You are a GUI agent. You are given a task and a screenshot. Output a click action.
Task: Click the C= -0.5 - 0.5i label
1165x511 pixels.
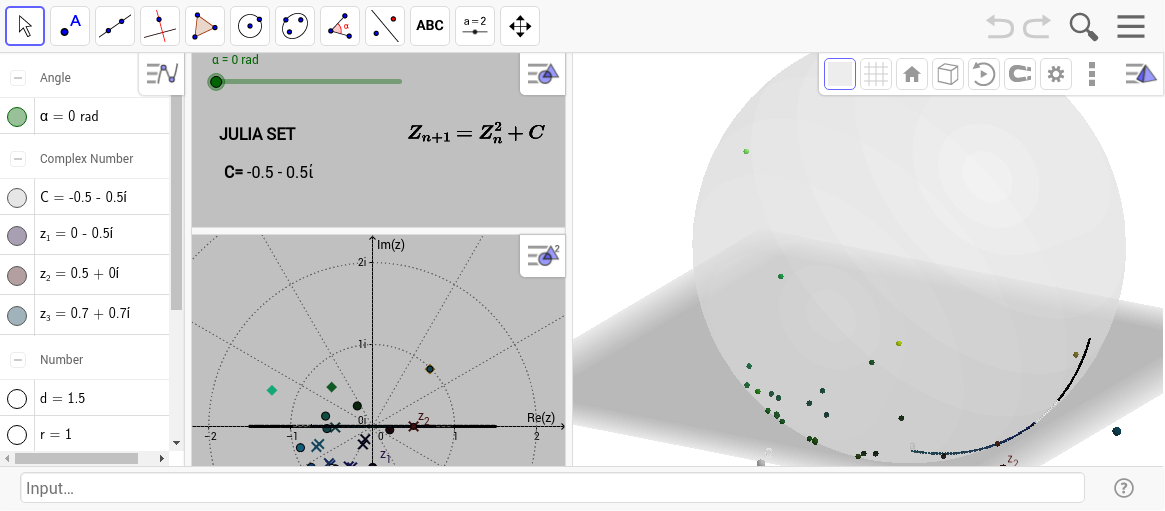point(269,172)
